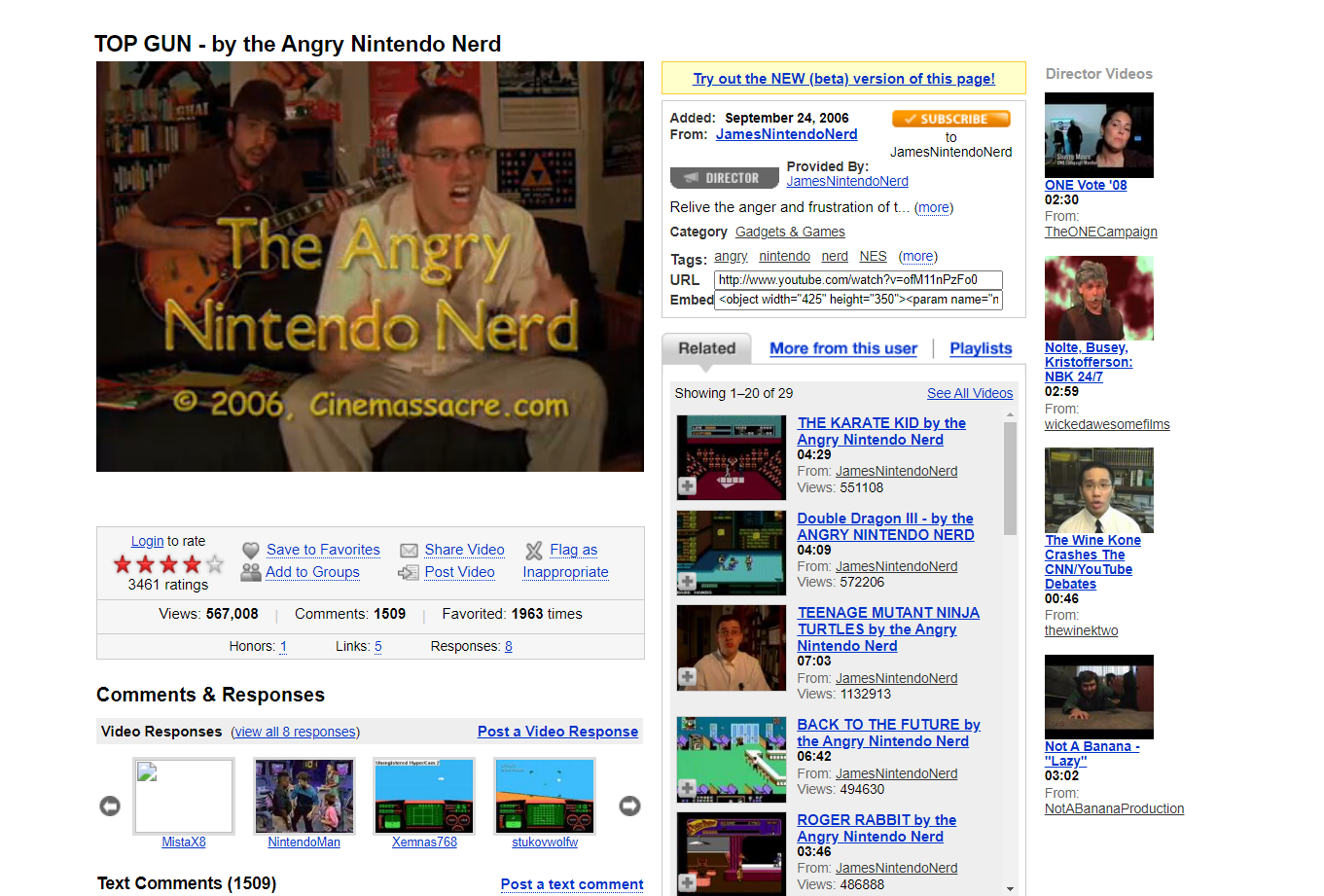This screenshot has height=896, width=1324.
Task: Open the Related tab
Action: click(x=707, y=348)
